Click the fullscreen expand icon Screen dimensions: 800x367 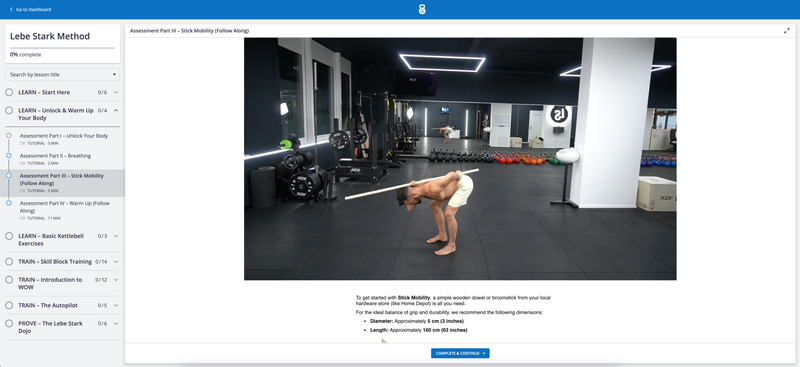(x=787, y=31)
